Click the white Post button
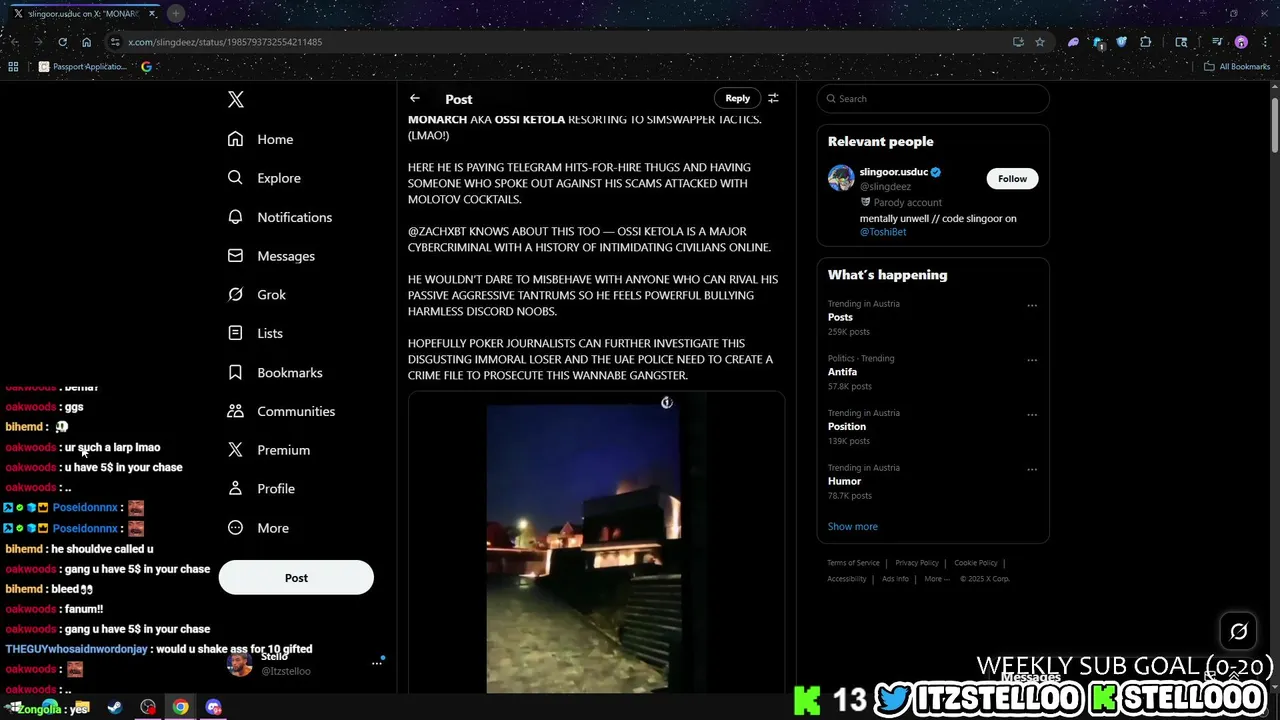The width and height of the screenshot is (1280, 720). pyautogui.click(x=296, y=578)
